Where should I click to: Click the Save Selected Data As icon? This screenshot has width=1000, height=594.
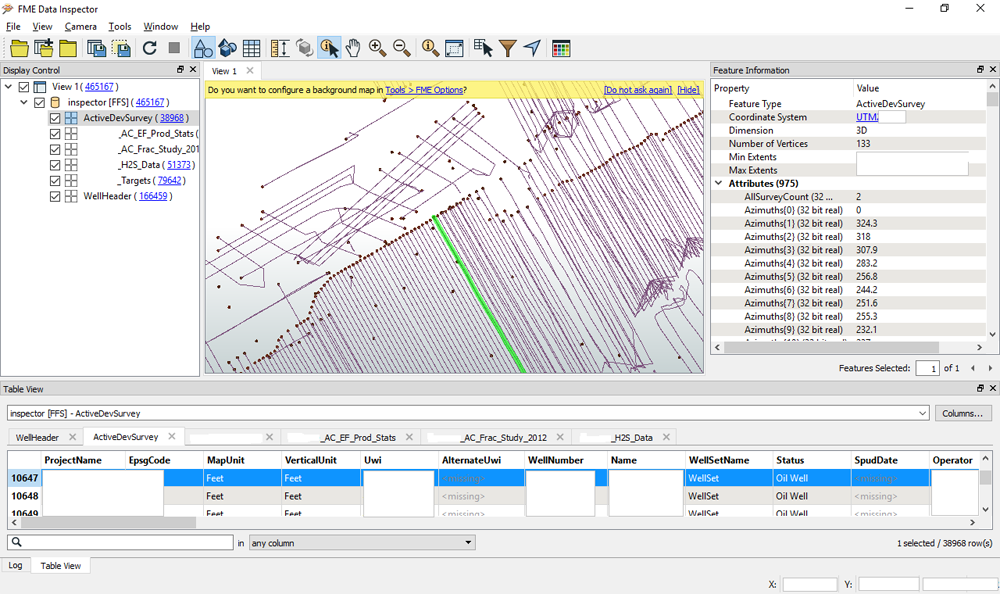[x=121, y=48]
